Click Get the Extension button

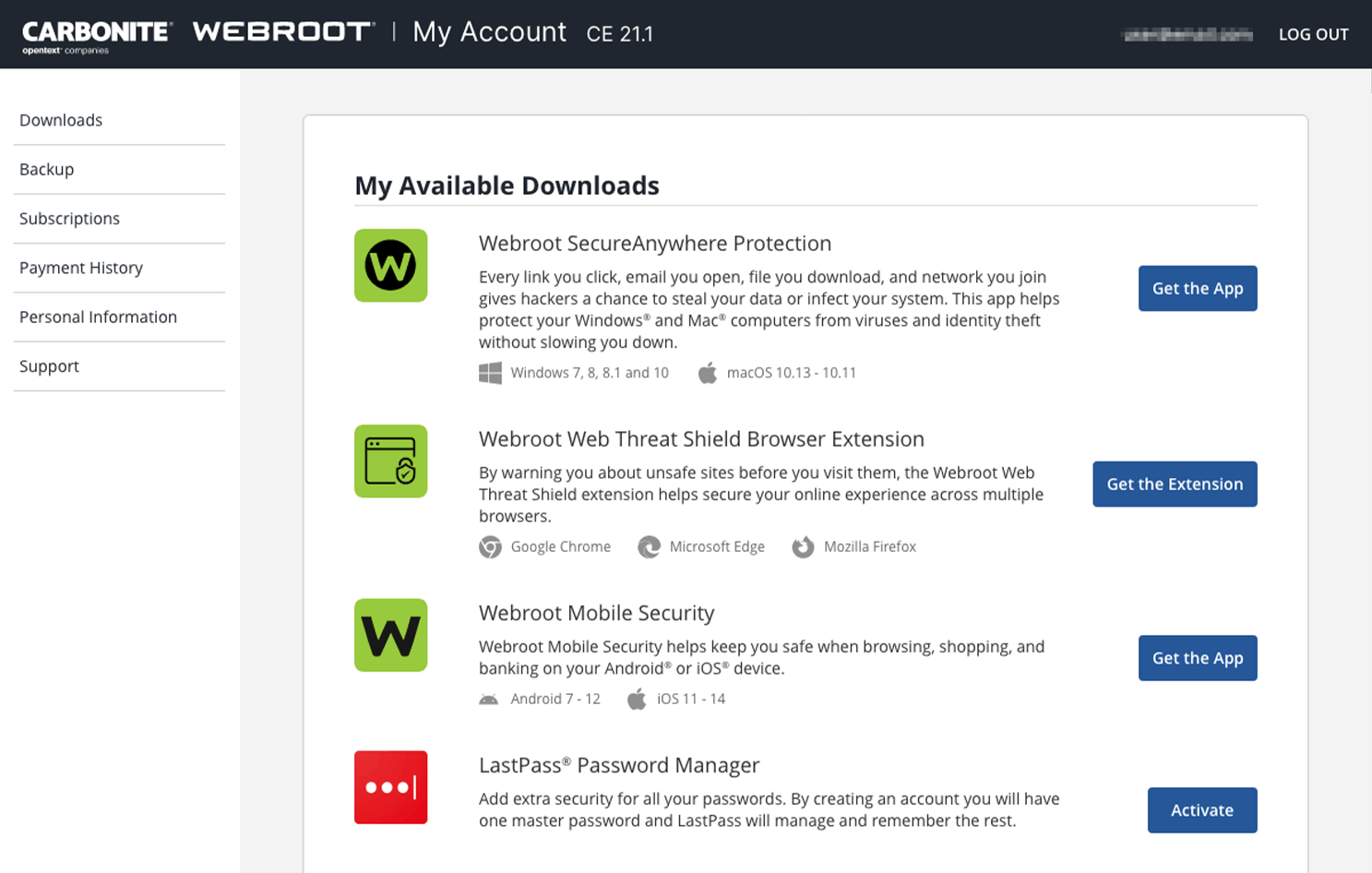[x=1175, y=484]
